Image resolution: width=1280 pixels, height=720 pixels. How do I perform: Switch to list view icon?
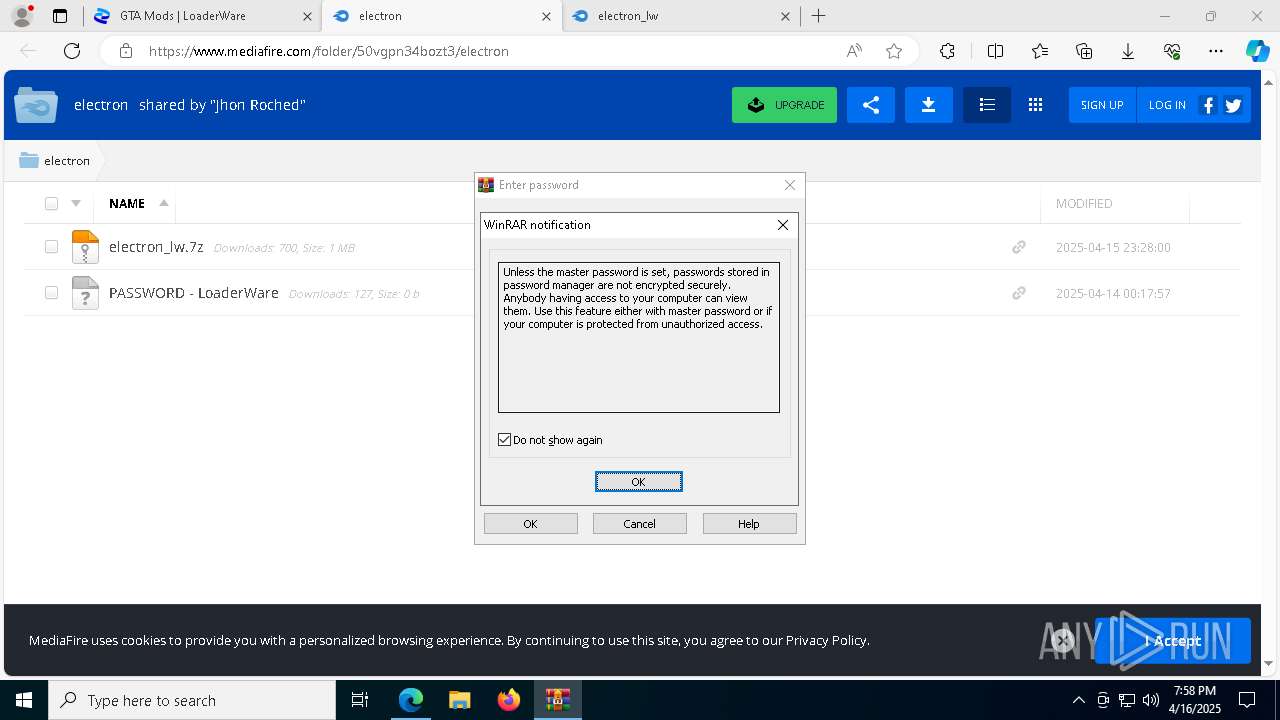(x=987, y=105)
